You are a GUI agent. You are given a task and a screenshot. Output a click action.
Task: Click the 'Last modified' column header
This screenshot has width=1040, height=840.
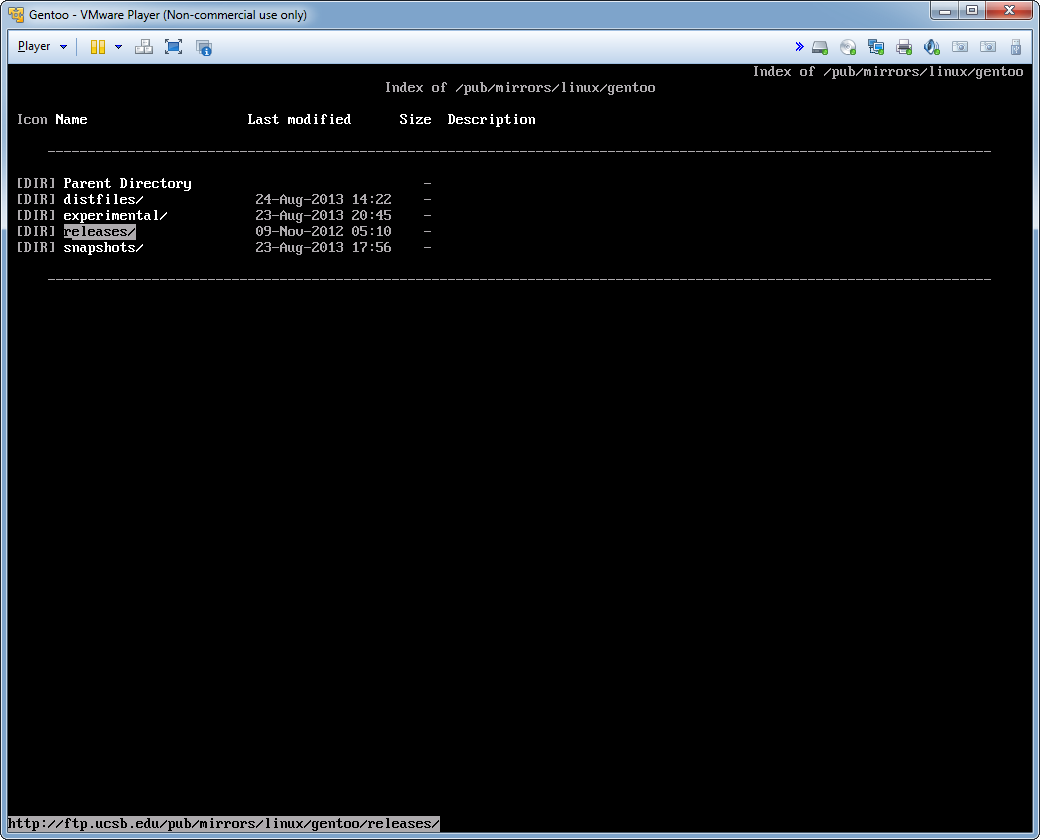click(299, 119)
